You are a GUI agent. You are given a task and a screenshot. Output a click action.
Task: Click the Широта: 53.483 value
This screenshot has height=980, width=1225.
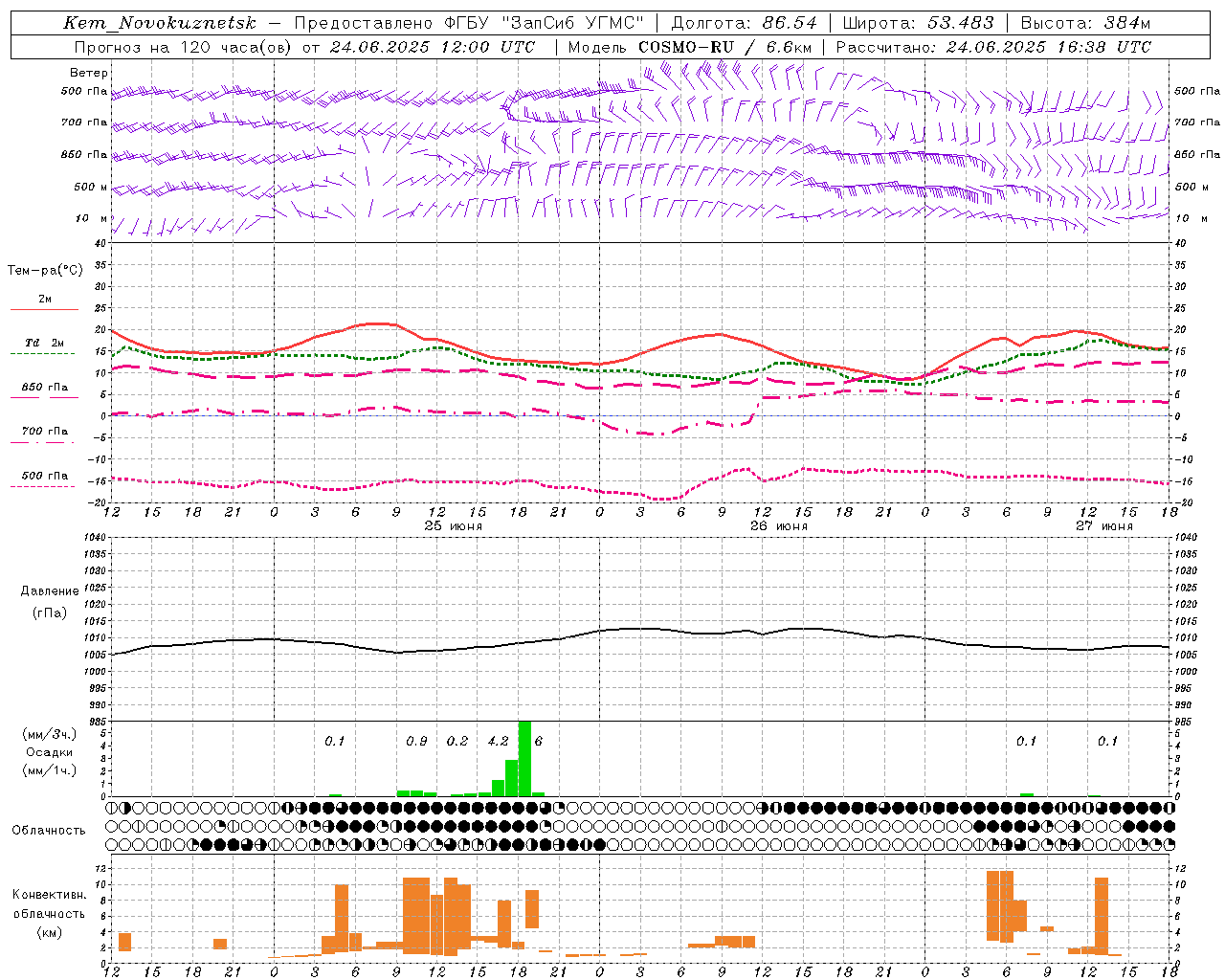point(918,23)
